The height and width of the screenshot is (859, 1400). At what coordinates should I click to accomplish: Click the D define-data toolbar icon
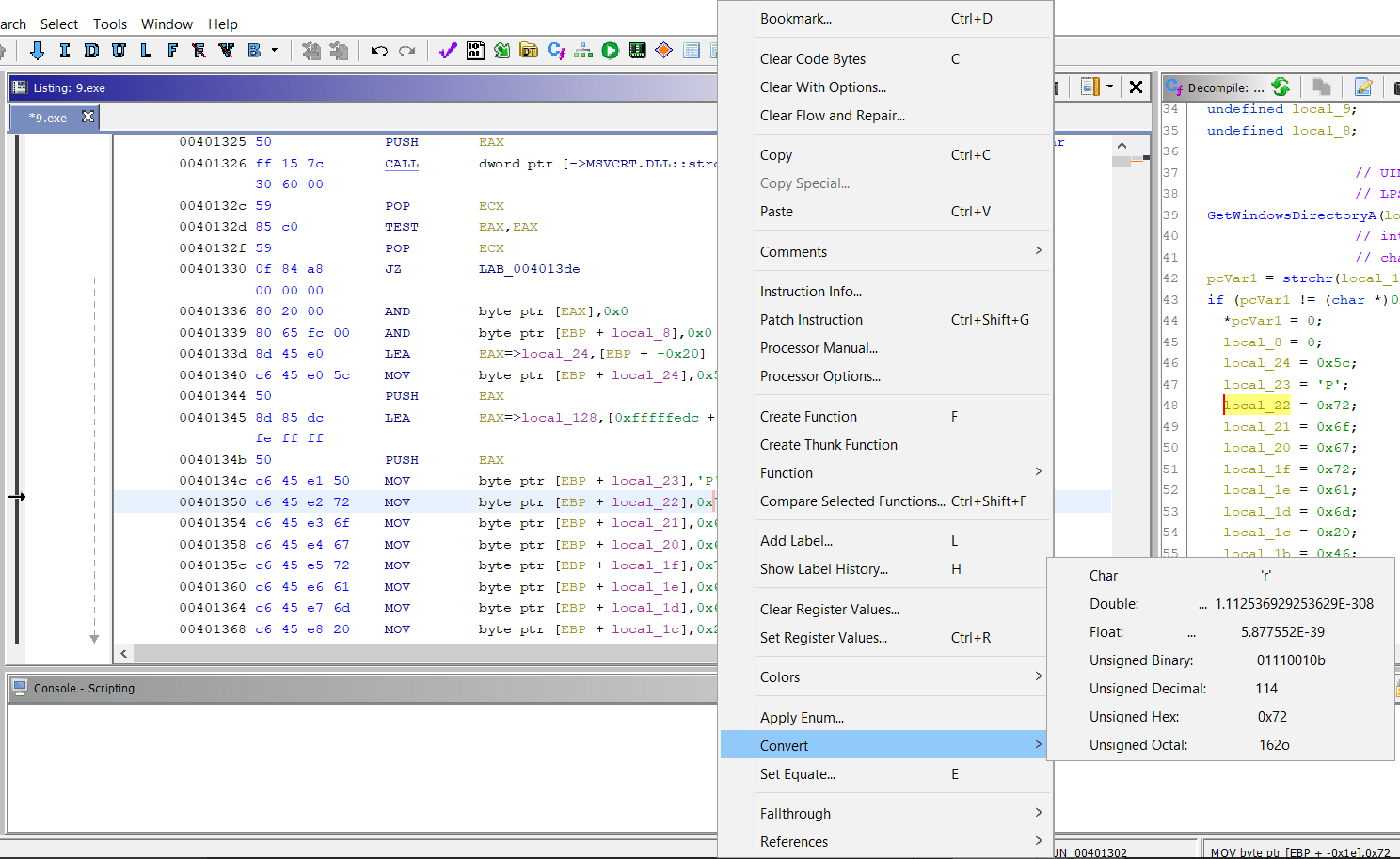(92, 50)
